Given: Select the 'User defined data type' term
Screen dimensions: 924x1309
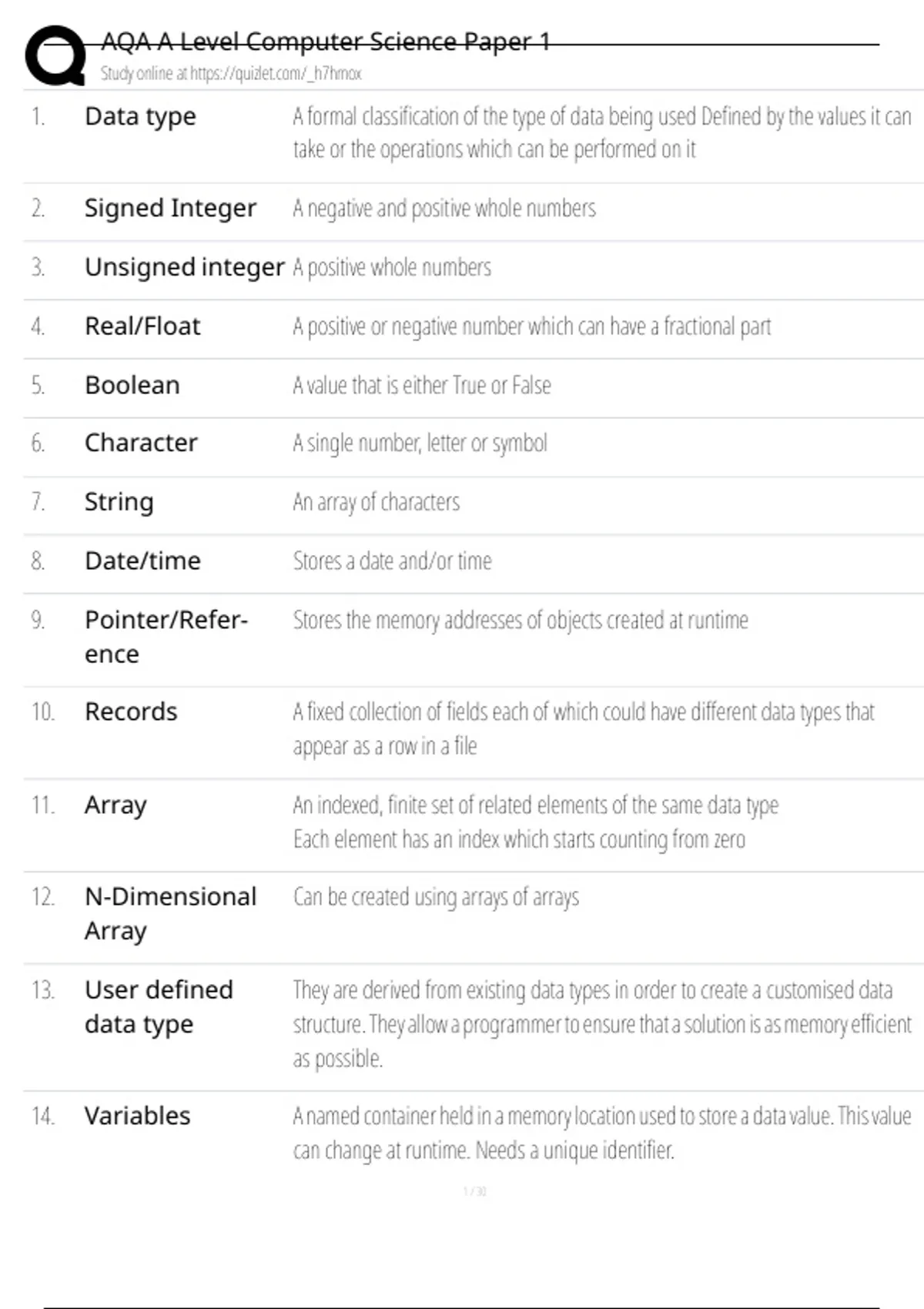Looking at the screenshot, I should [159, 1006].
